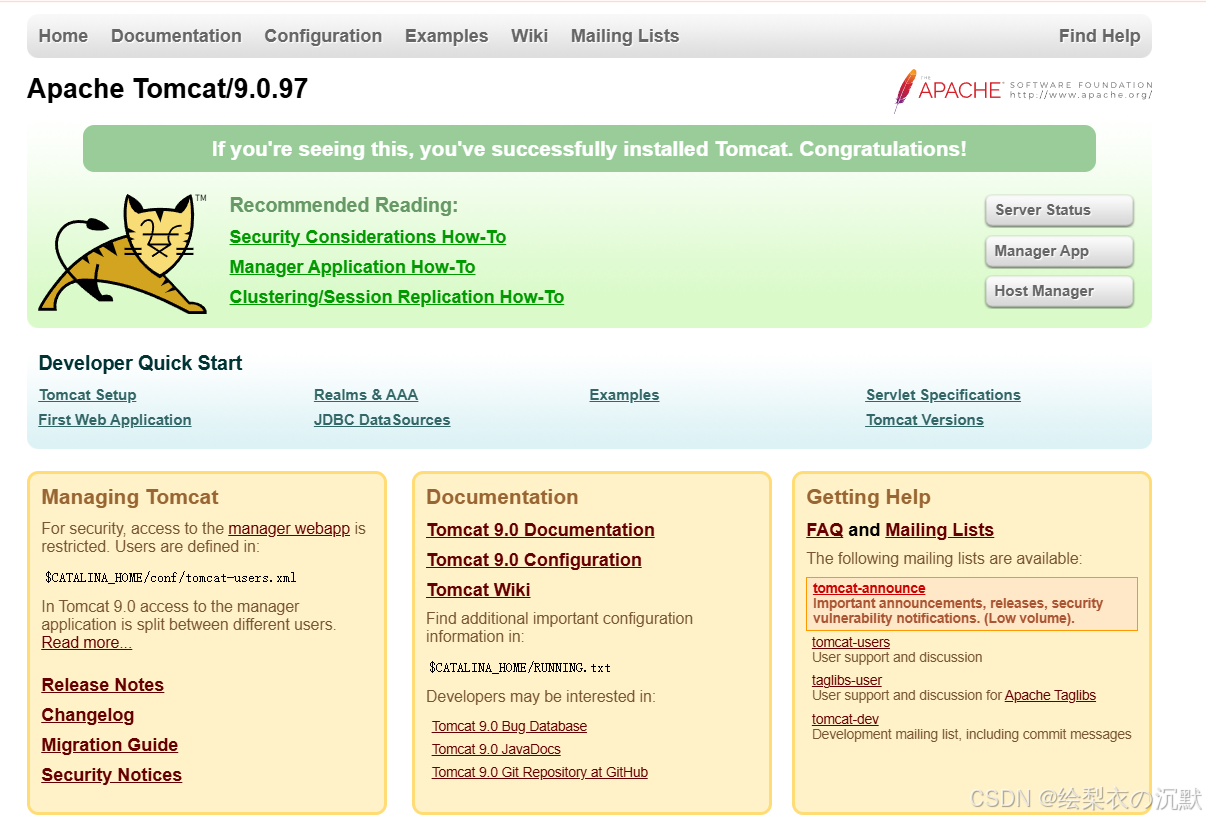
Task: Open the Changelog link
Action: [87, 715]
